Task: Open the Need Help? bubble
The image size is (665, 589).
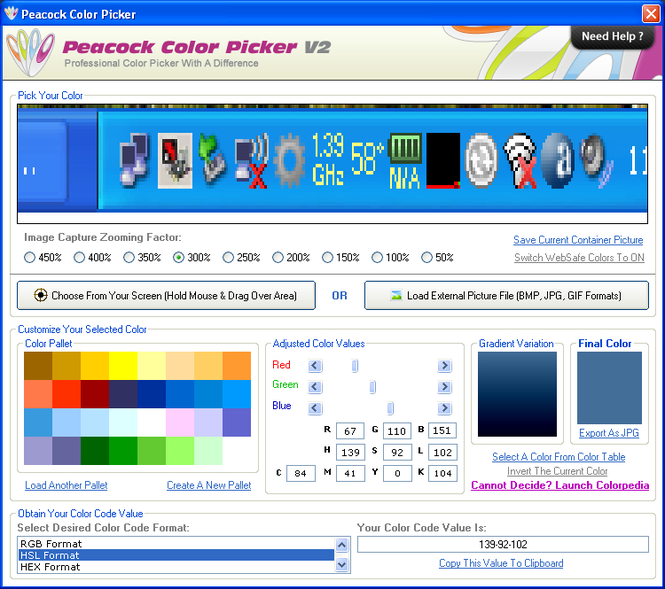Action: 612,37
